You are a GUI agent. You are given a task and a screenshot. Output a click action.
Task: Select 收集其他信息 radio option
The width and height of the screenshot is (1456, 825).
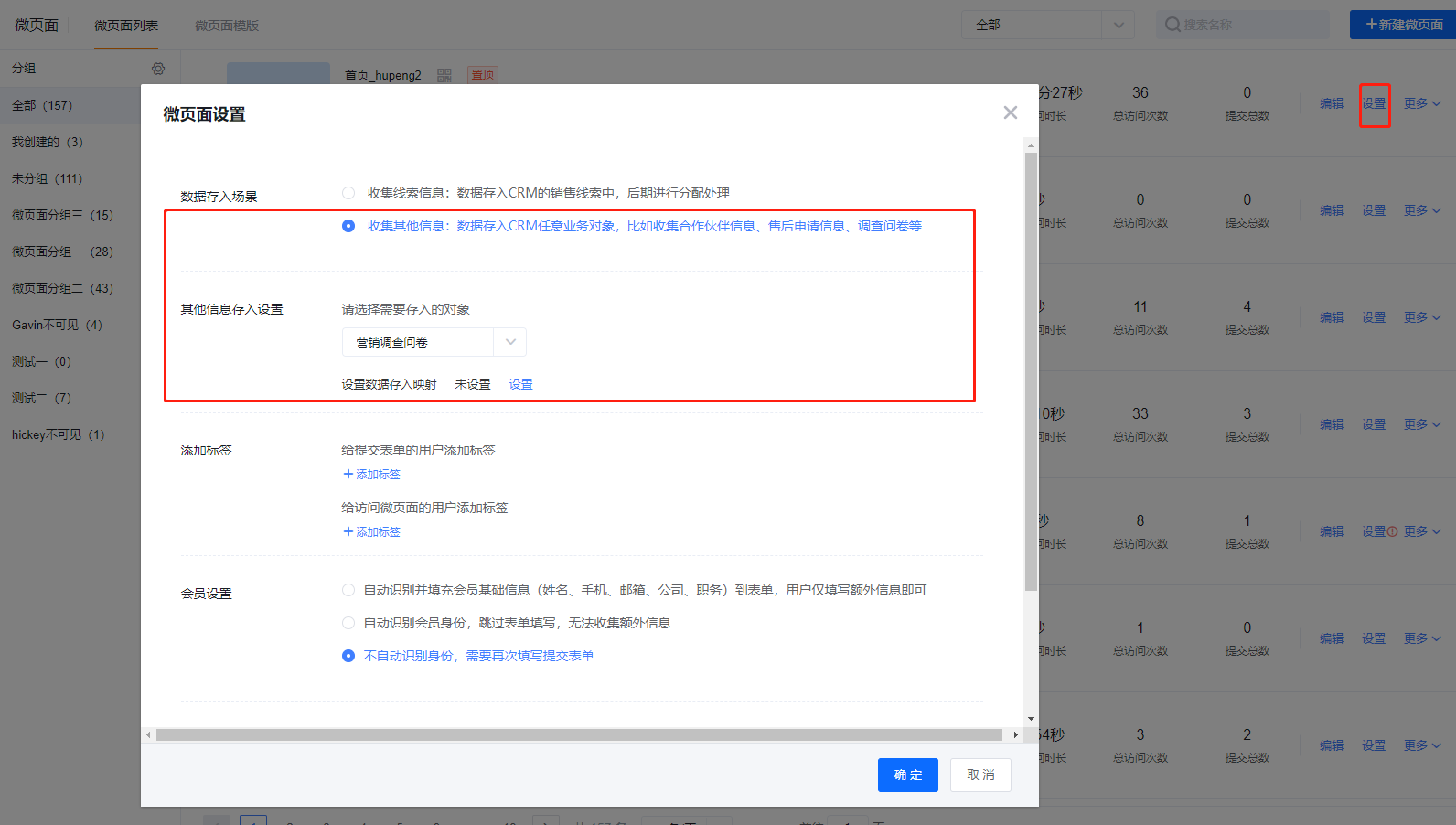point(348,226)
